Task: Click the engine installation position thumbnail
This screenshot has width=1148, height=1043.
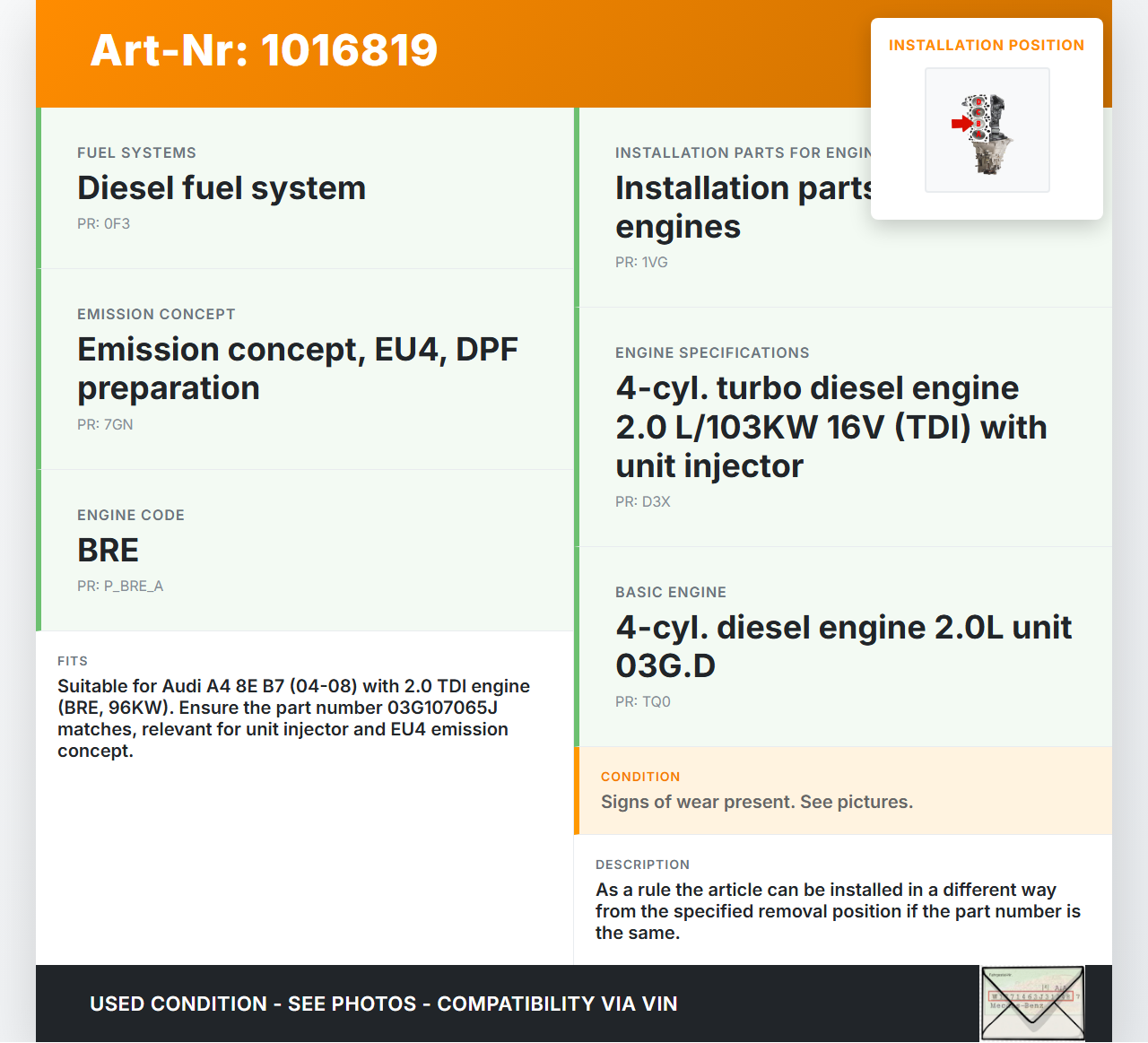Action: point(987,130)
